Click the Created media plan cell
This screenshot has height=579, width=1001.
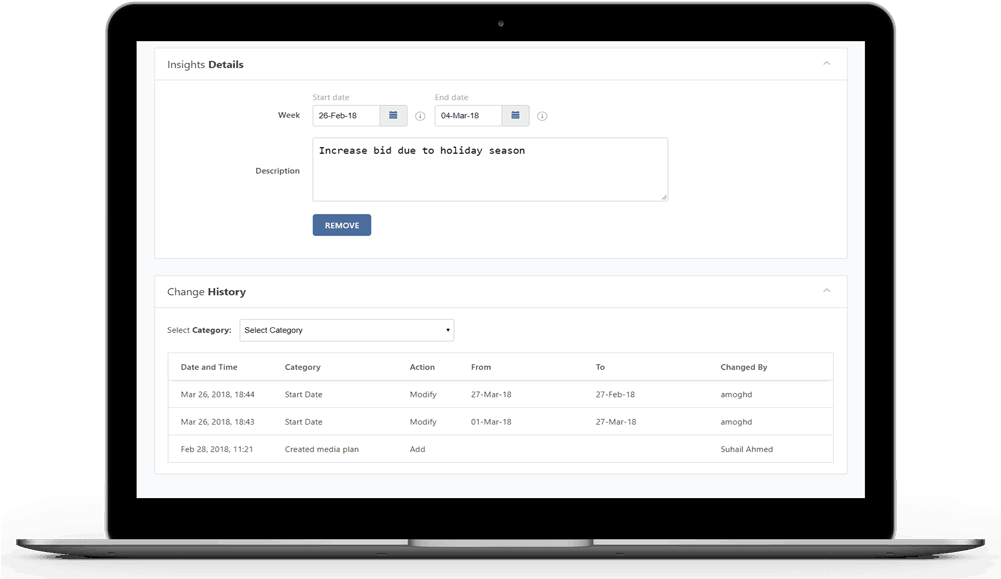click(x=322, y=449)
